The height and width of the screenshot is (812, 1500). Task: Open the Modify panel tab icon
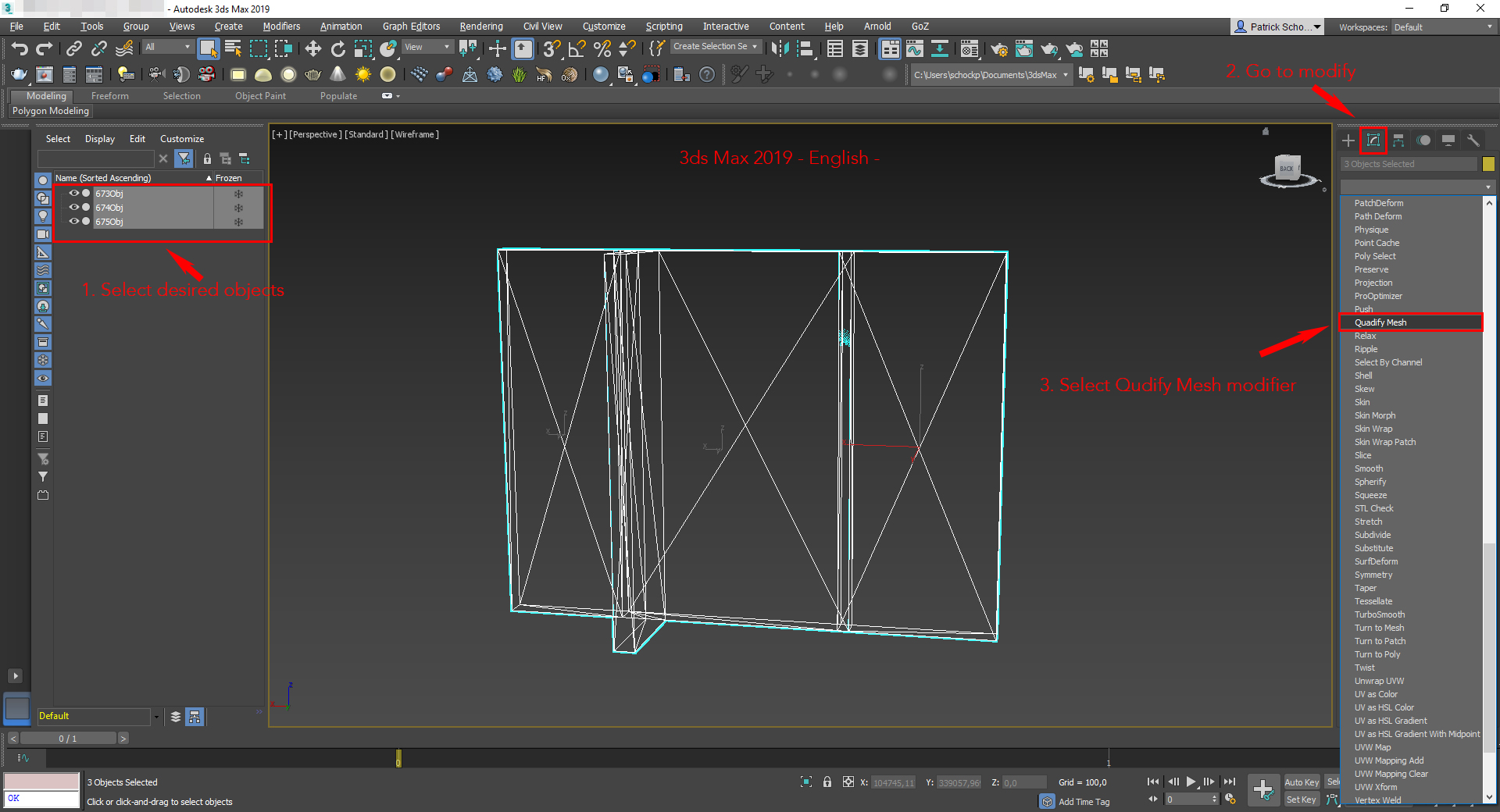[1373, 141]
